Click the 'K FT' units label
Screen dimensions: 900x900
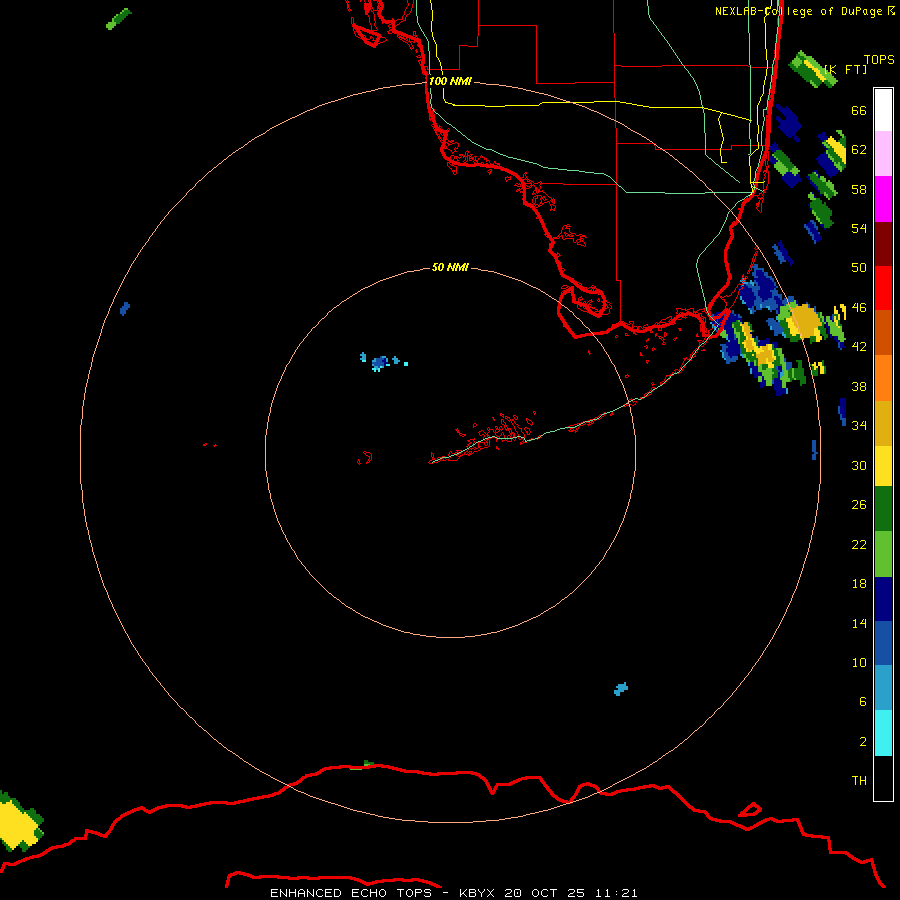tap(846, 69)
